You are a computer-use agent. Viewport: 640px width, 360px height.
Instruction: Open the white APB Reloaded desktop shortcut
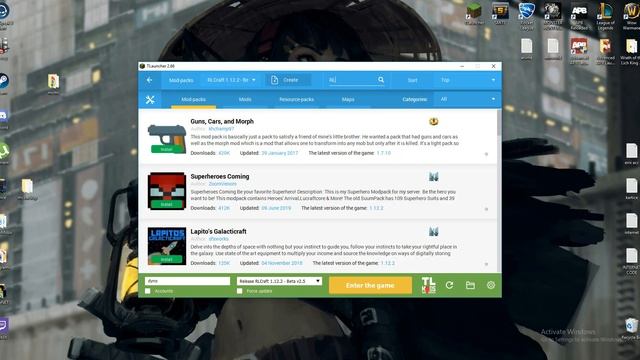coord(579,16)
